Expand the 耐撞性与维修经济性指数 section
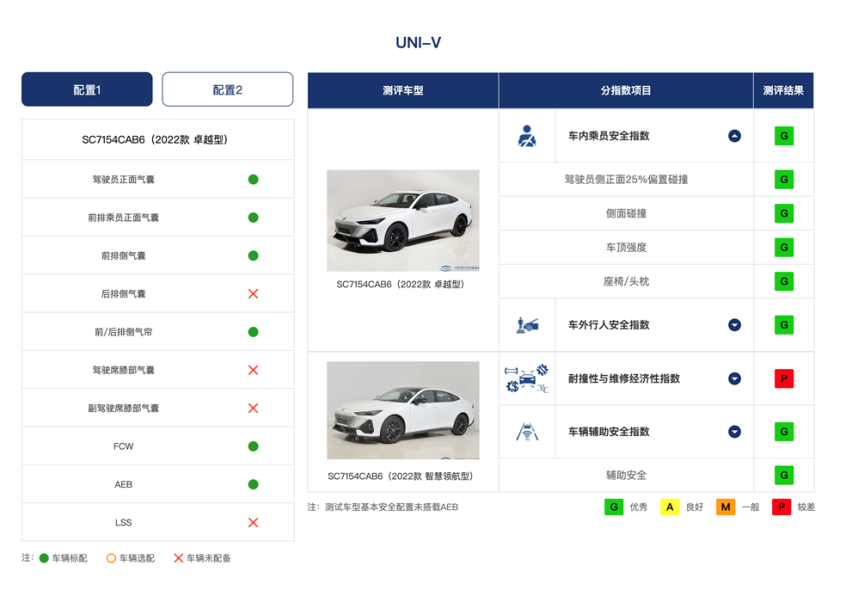This screenshot has width=852, height=590. tap(735, 379)
